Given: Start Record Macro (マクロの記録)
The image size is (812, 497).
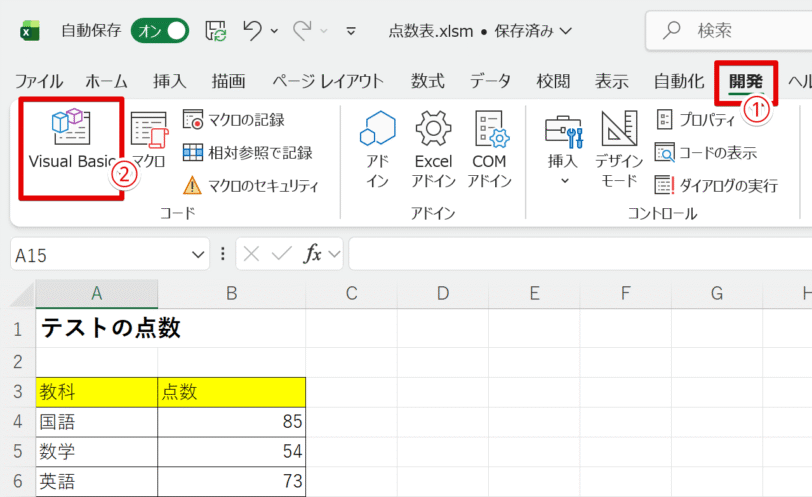Looking at the screenshot, I should (234, 120).
